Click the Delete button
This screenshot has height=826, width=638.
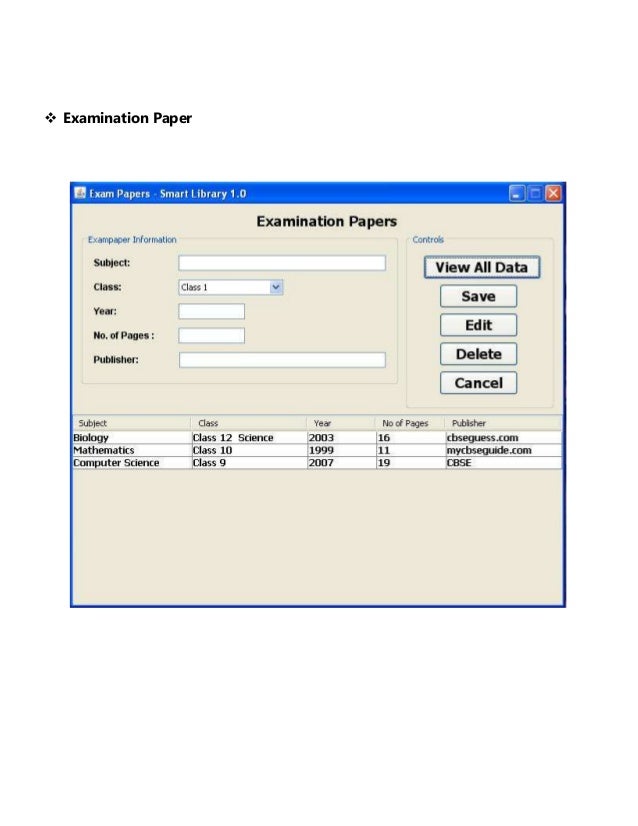(x=478, y=354)
